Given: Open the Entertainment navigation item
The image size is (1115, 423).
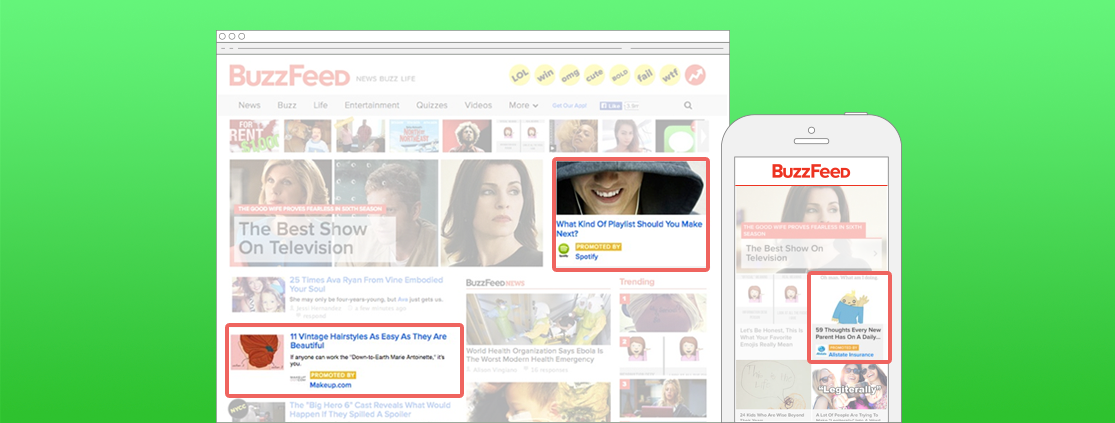Looking at the screenshot, I should point(372,105).
